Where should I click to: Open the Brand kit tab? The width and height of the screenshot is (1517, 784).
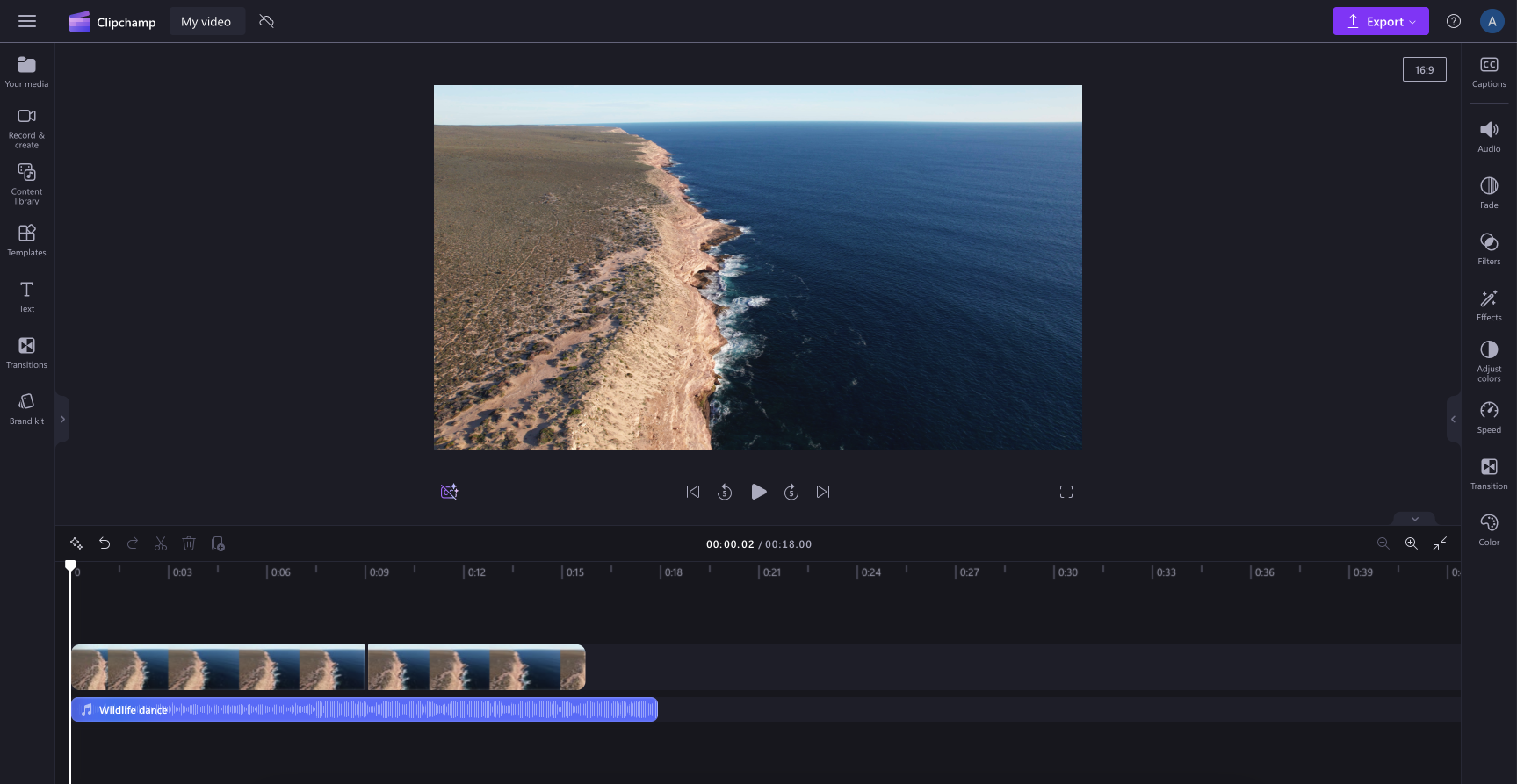(x=27, y=409)
